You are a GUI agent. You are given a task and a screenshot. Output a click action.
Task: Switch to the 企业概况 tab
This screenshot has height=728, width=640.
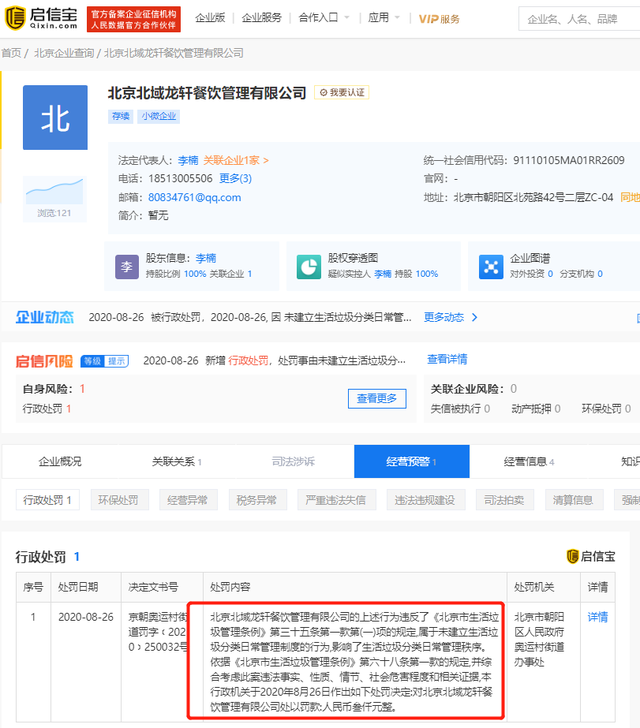60,461
